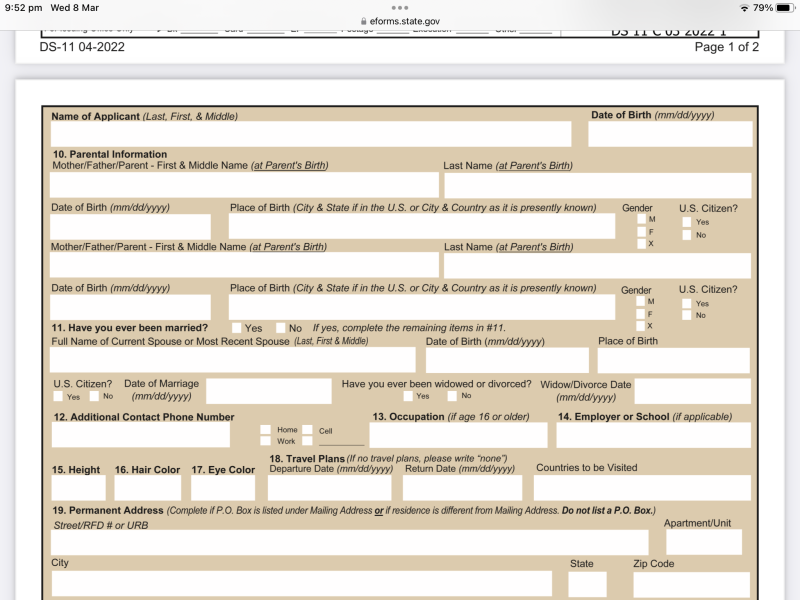Click the Name of Applicant field
This screenshot has width=800, height=600.
click(x=310, y=134)
